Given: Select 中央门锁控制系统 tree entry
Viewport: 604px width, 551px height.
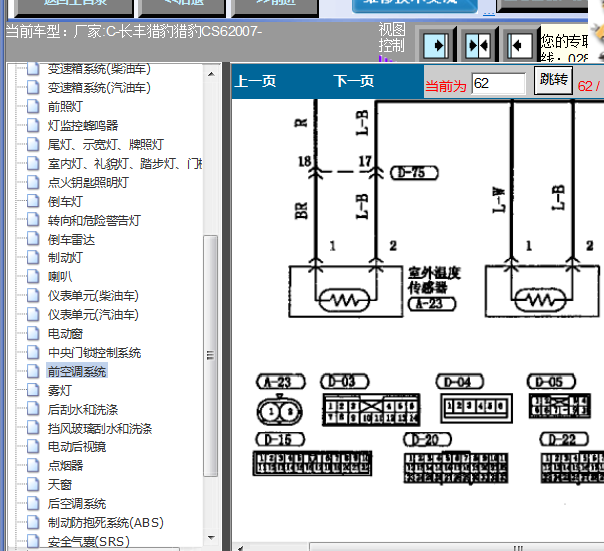Looking at the screenshot, I should coord(94,352).
